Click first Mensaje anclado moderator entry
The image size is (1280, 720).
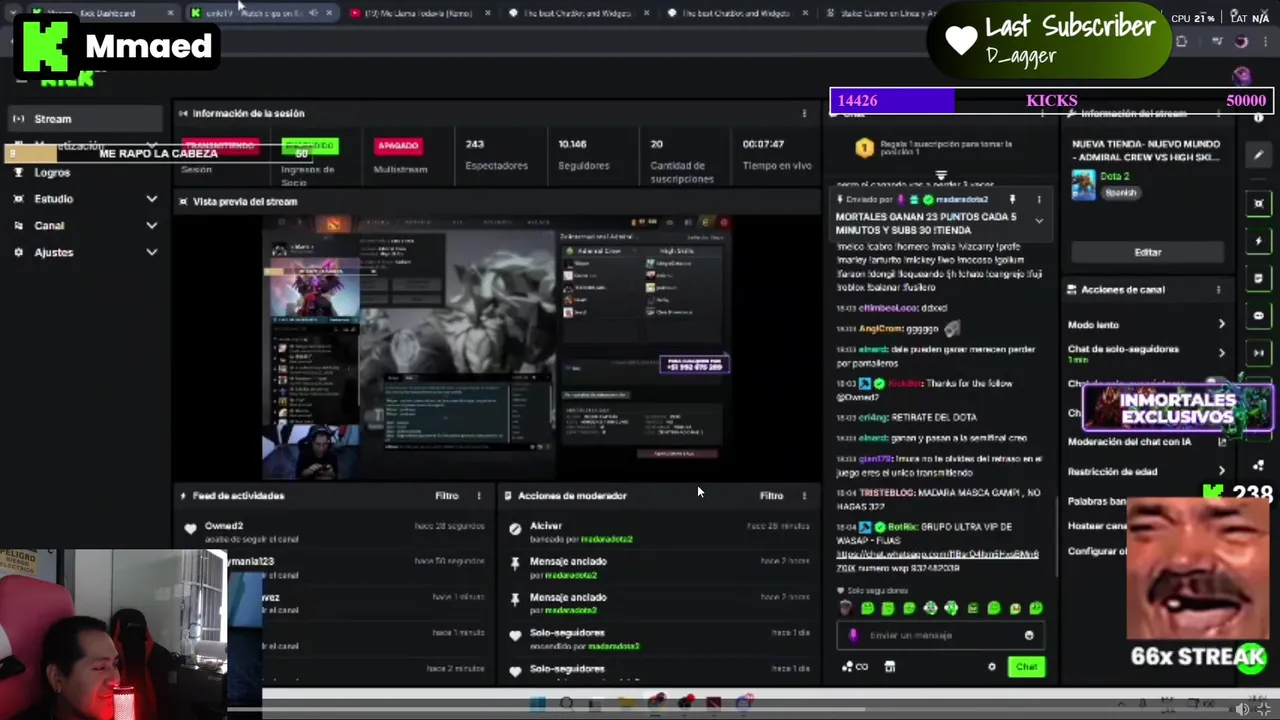[x=660, y=568]
